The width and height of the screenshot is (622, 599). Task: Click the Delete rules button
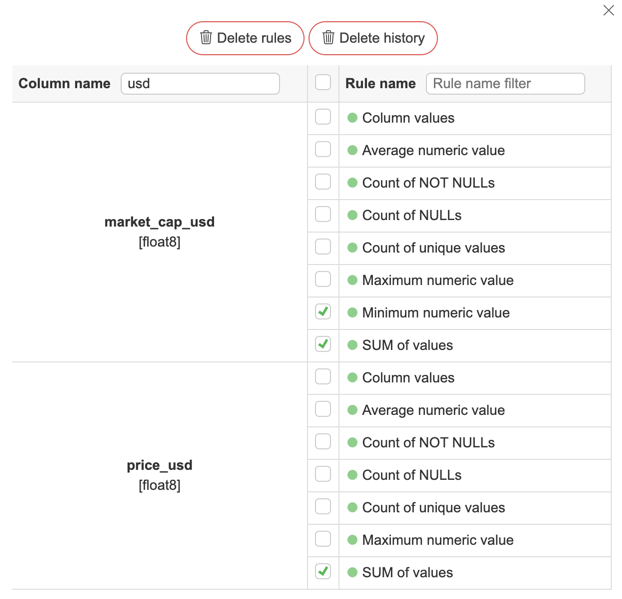tap(245, 38)
